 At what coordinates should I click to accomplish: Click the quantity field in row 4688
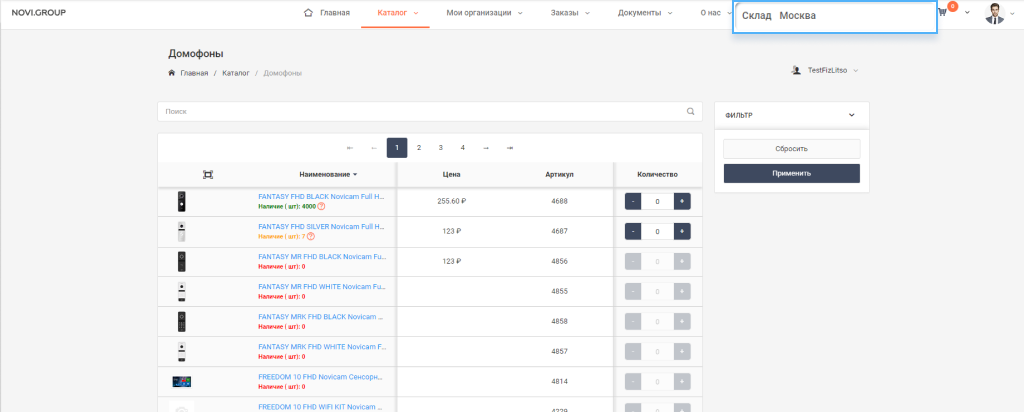pyautogui.click(x=658, y=202)
